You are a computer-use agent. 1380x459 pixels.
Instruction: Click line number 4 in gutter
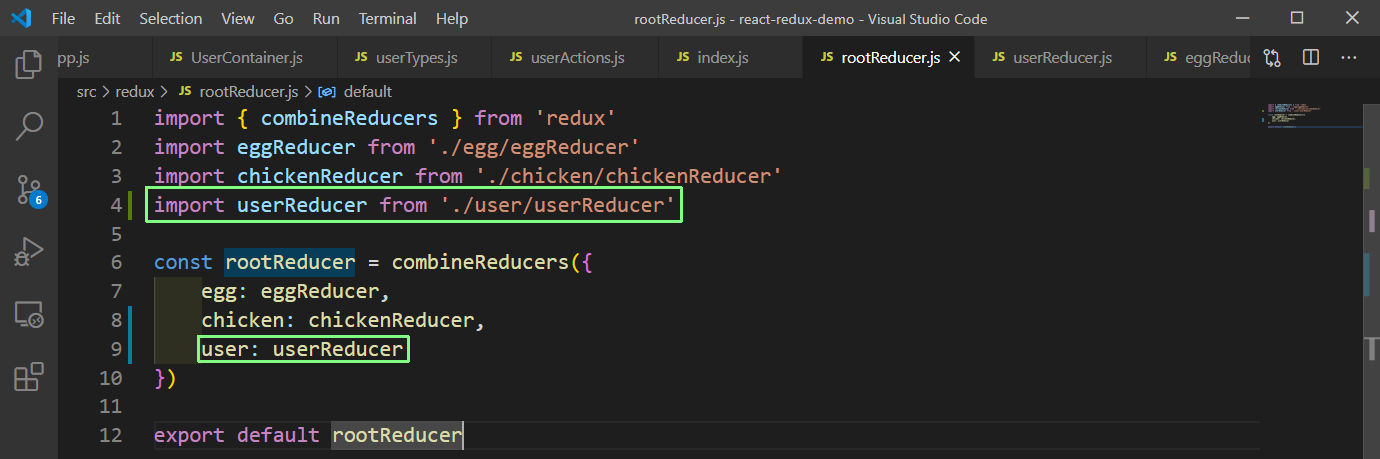pos(116,205)
